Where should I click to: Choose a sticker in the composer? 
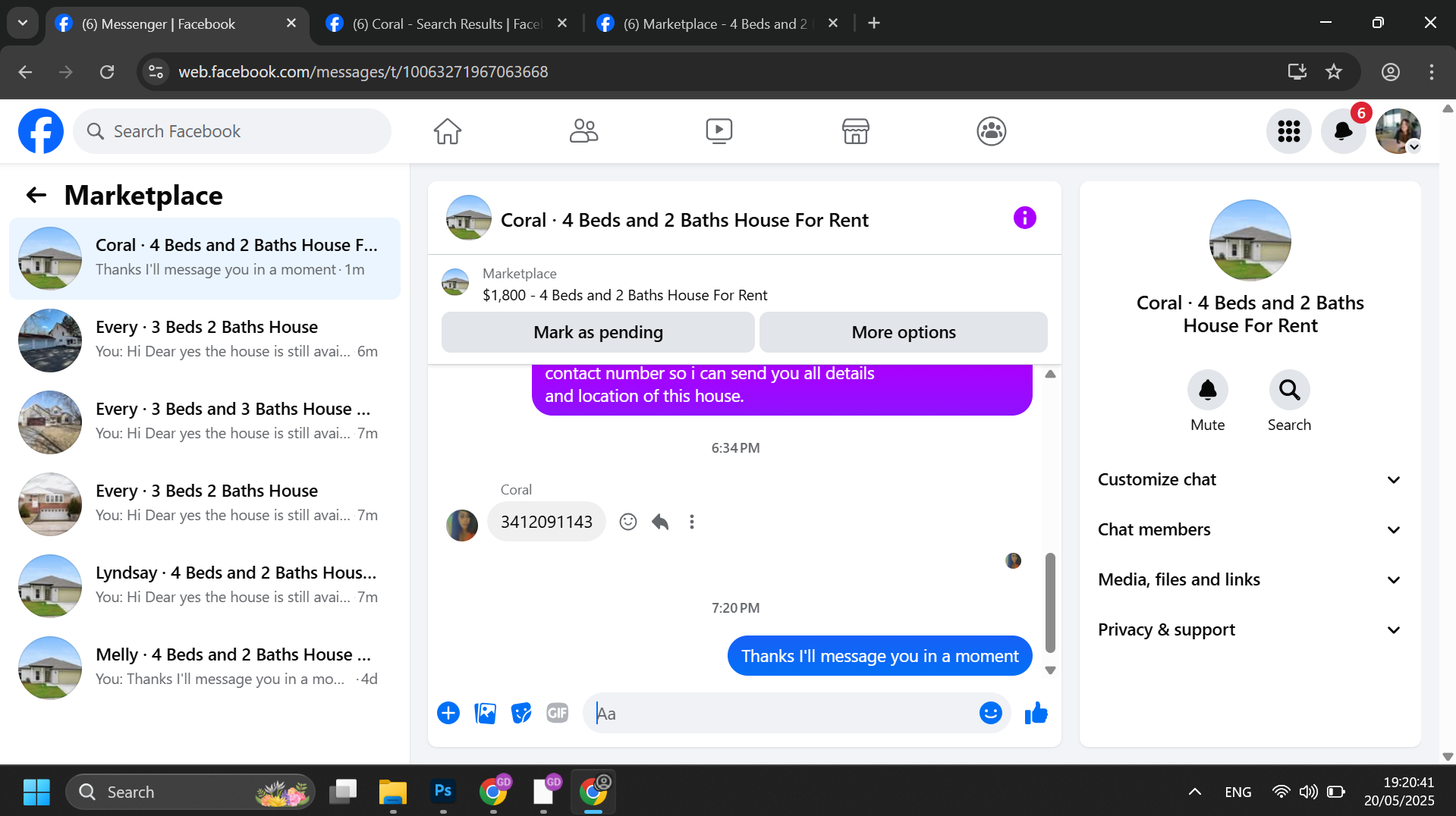(521, 713)
